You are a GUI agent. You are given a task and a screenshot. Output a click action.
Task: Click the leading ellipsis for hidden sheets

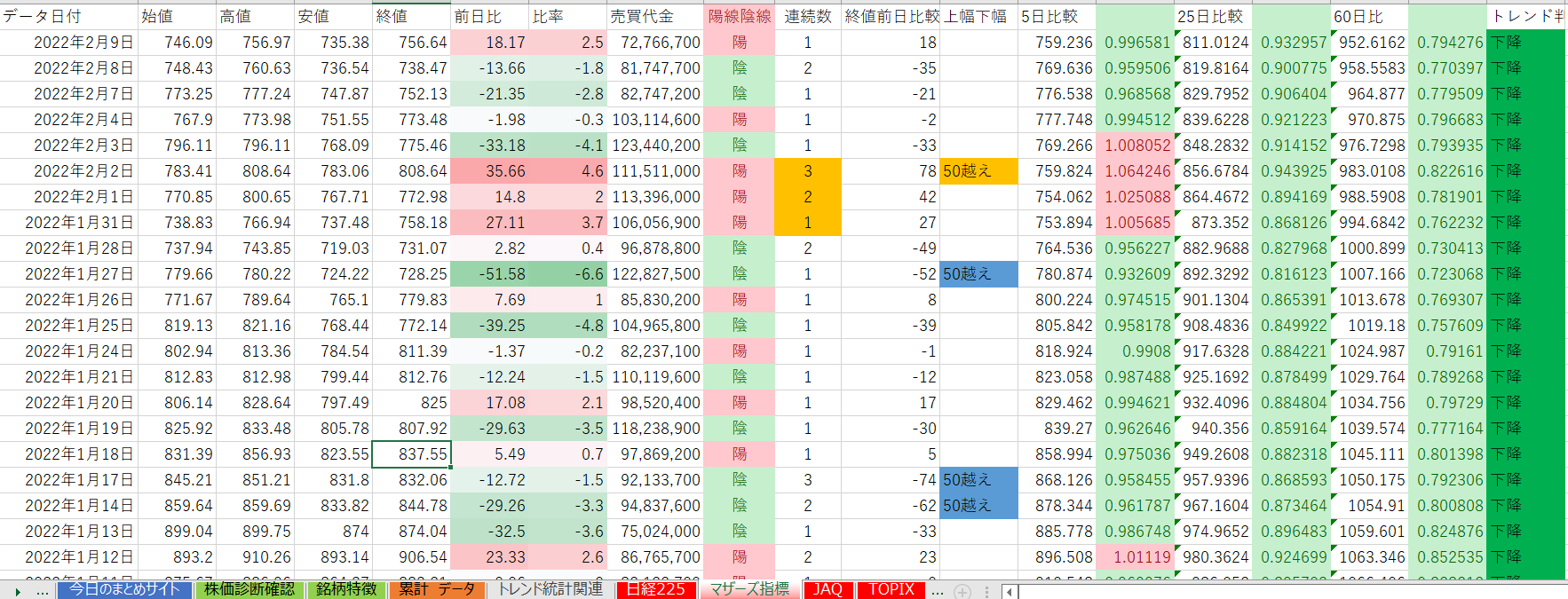[x=43, y=591]
